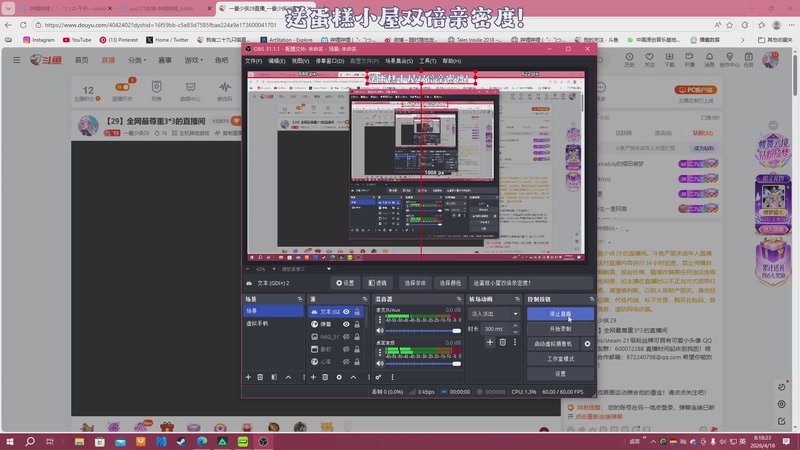The height and width of the screenshot is (450, 800).
Task: Open transition properties three-dot menu
Action: (x=515, y=342)
